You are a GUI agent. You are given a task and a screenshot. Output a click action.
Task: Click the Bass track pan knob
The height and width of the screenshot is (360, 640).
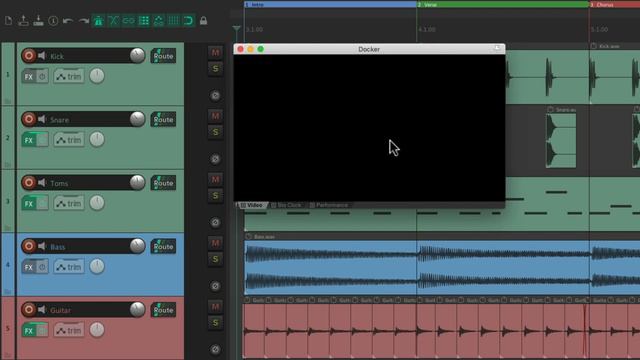97,266
